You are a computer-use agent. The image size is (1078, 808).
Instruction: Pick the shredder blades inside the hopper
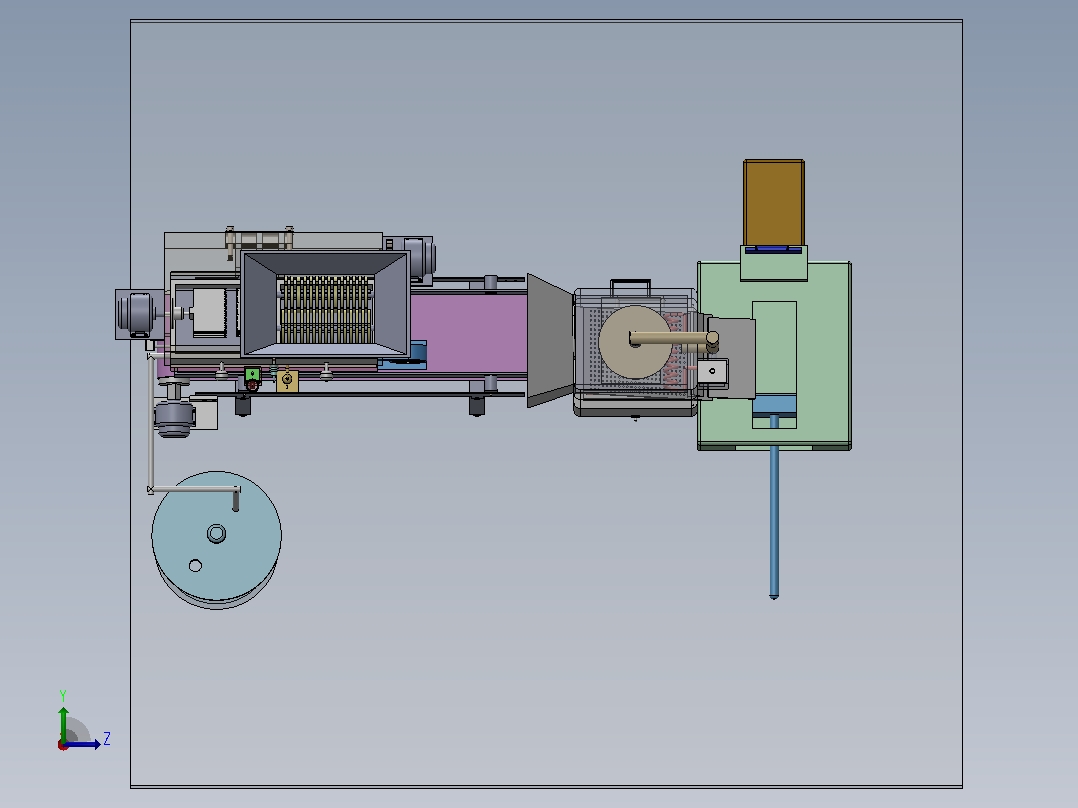[326, 309]
